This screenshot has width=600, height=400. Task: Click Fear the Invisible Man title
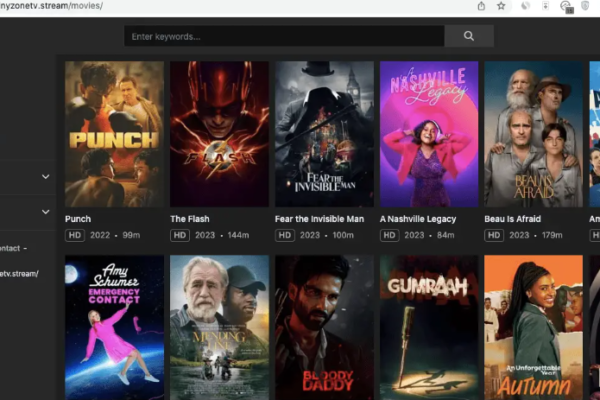(320, 219)
